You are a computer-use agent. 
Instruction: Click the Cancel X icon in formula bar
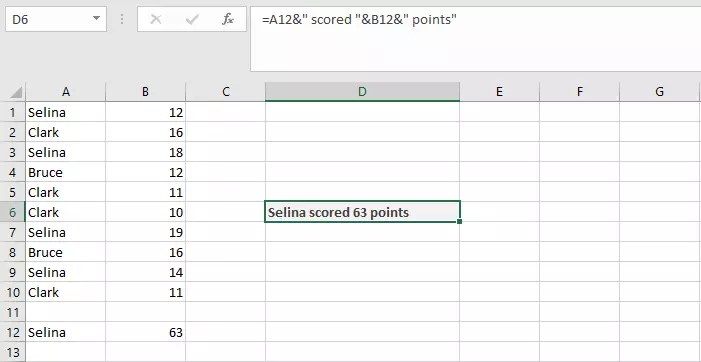[x=156, y=19]
